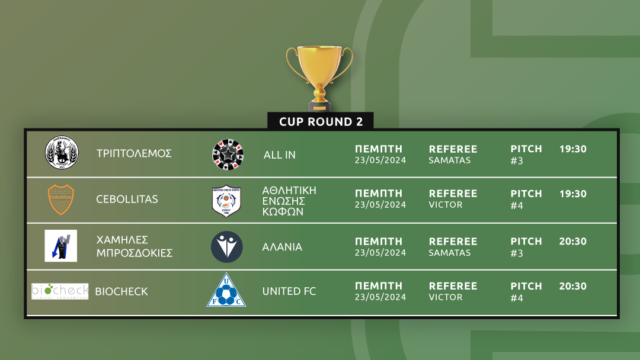
Task: Select the orange Cebollitas shield logo
Action: pyautogui.click(x=61, y=200)
